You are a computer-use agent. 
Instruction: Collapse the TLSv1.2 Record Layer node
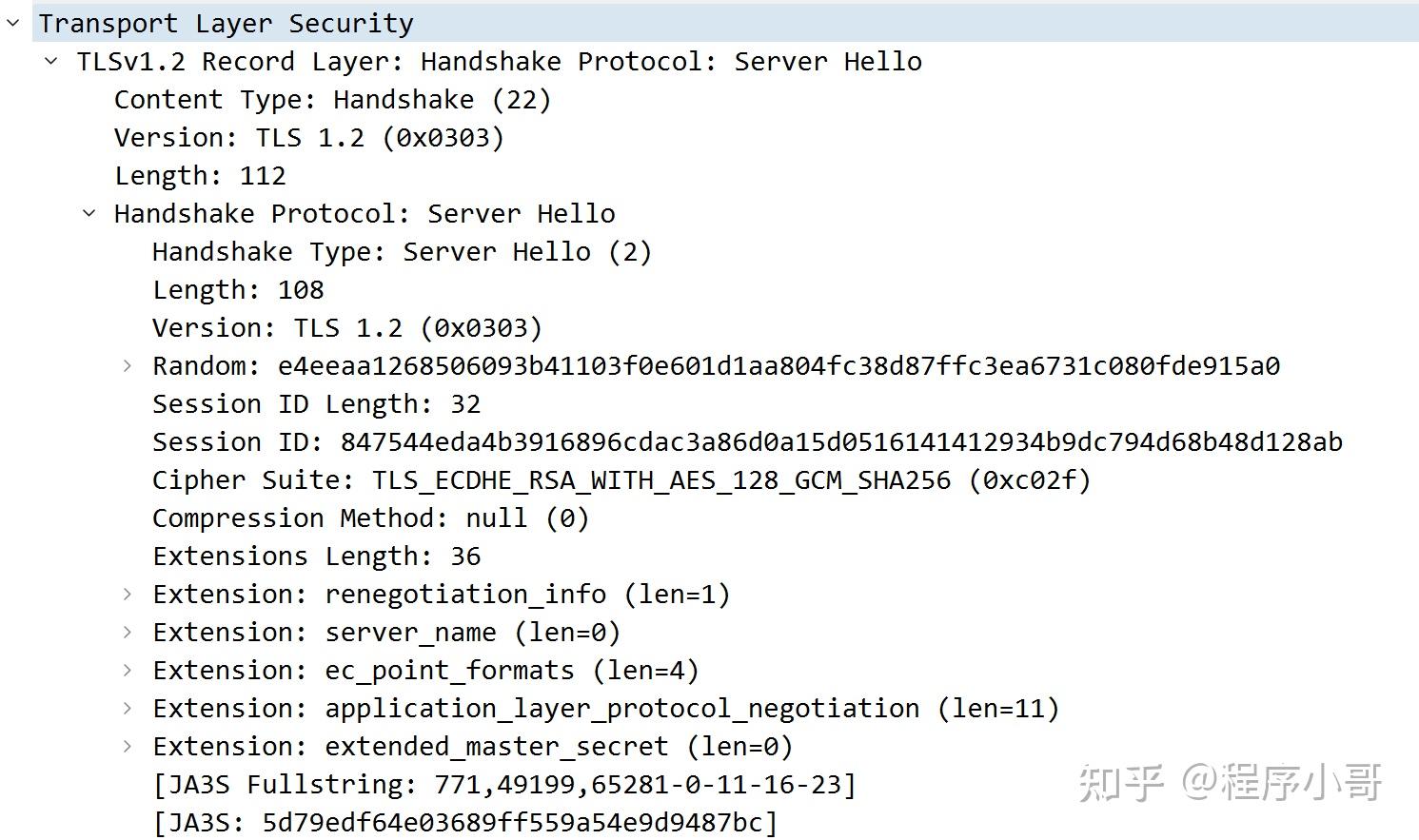click(51, 62)
